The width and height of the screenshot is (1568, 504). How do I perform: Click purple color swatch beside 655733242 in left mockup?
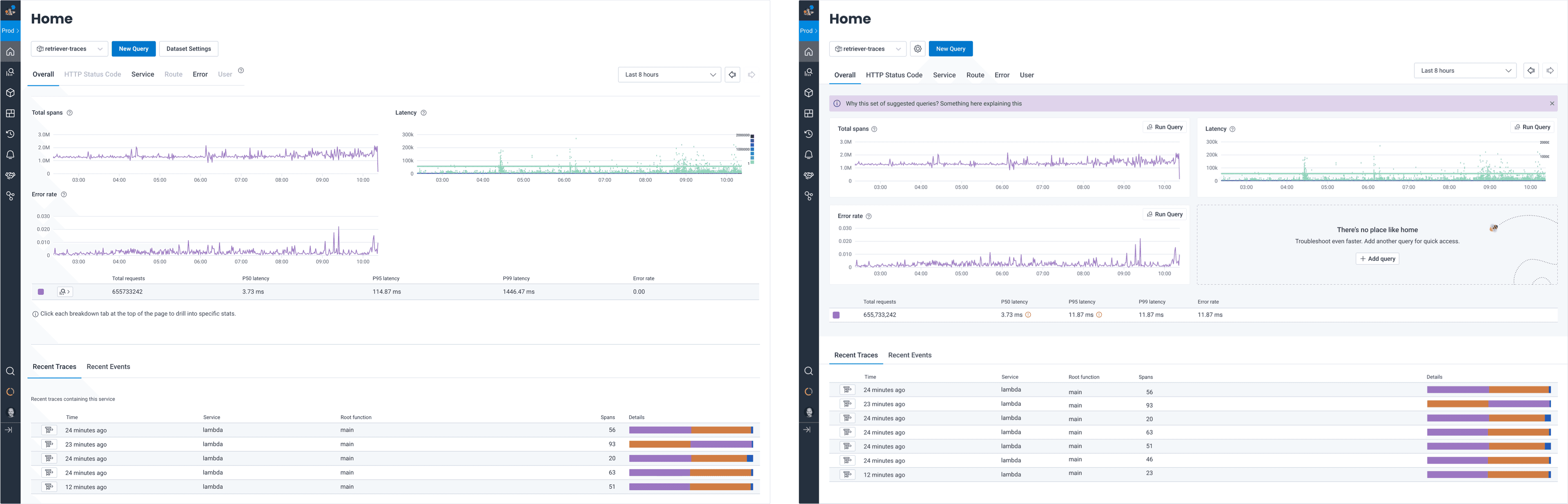(41, 292)
